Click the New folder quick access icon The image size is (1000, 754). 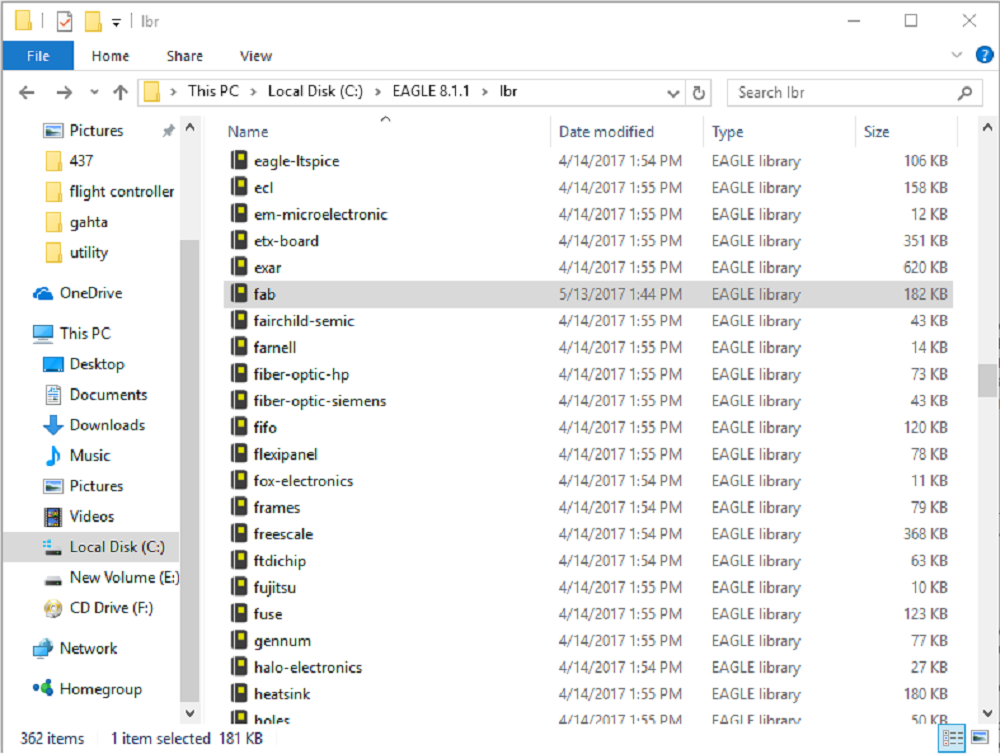click(x=93, y=22)
